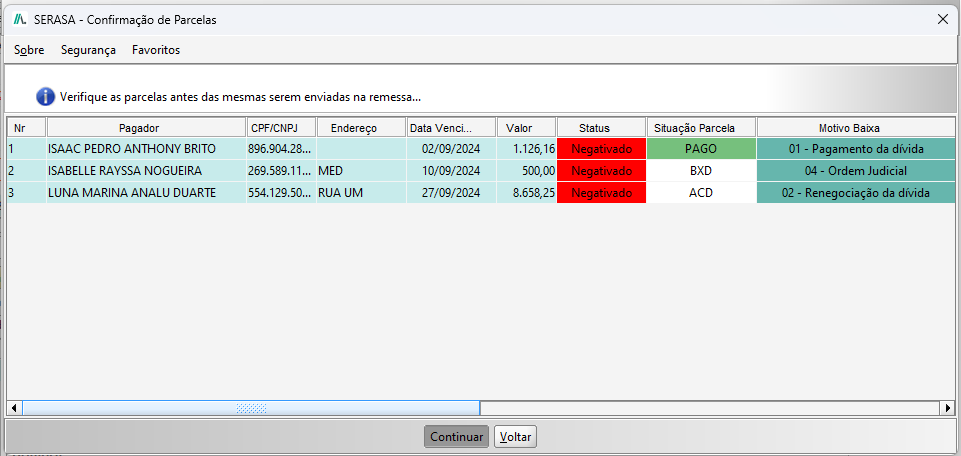Sort by the Nr column header
Image resolution: width=961 pixels, height=456 pixels.
[26, 128]
